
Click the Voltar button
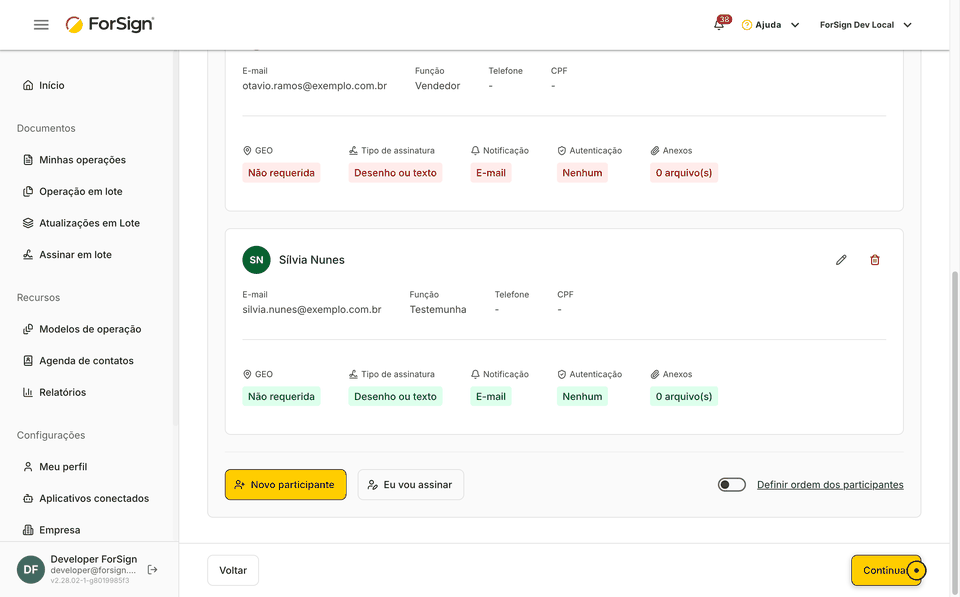click(x=233, y=571)
